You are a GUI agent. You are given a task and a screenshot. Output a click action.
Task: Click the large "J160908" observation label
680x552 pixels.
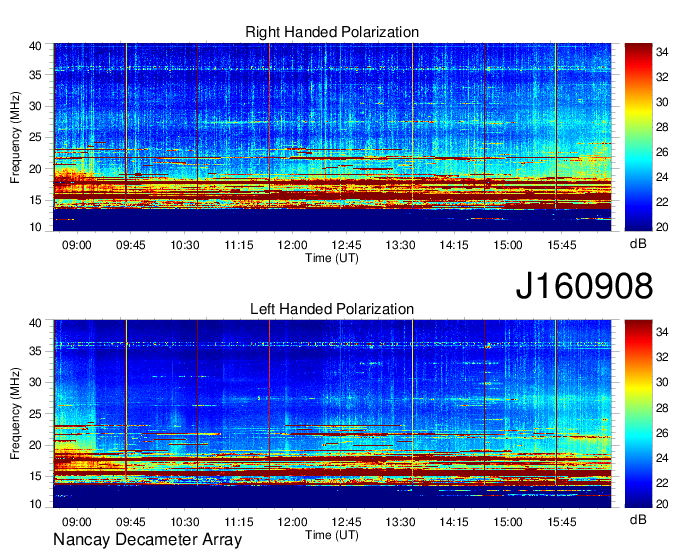(x=584, y=286)
